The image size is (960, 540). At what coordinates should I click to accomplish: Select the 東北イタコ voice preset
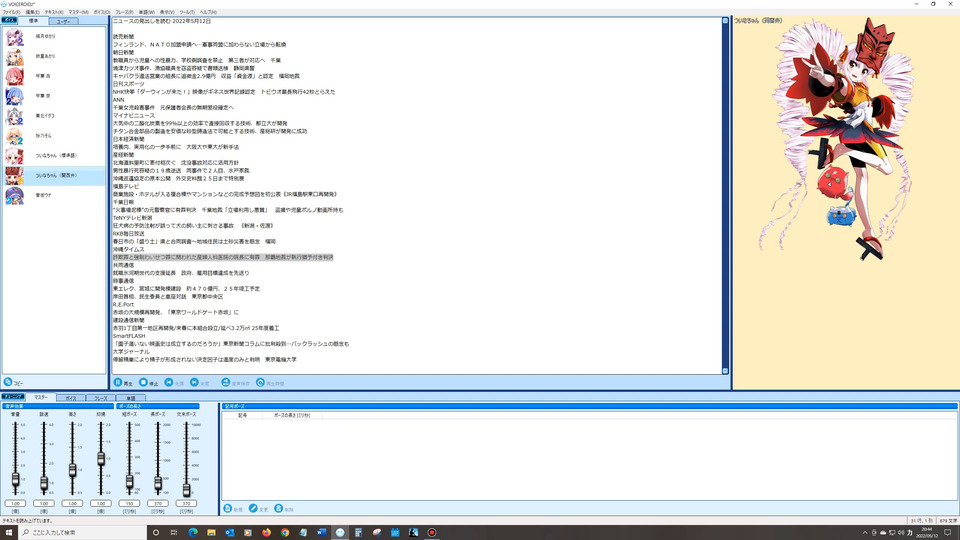(x=54, y=116)
